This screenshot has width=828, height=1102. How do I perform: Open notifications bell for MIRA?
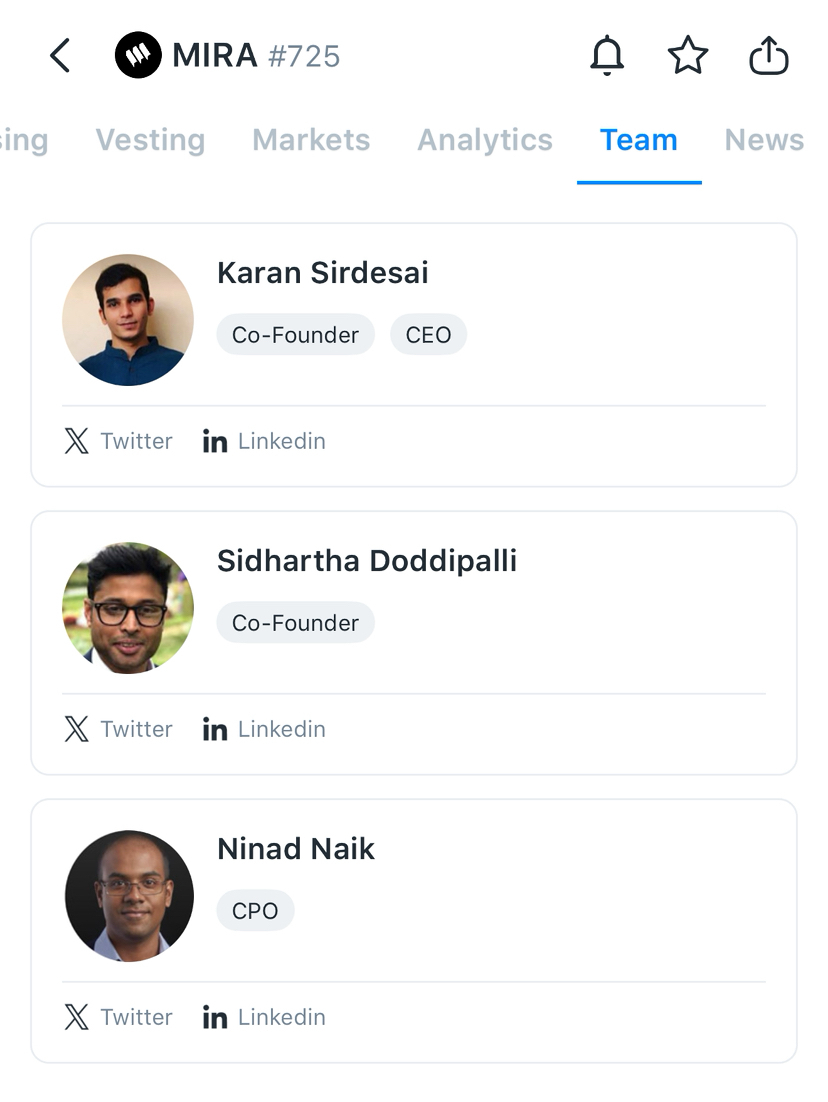pos(607,56)
